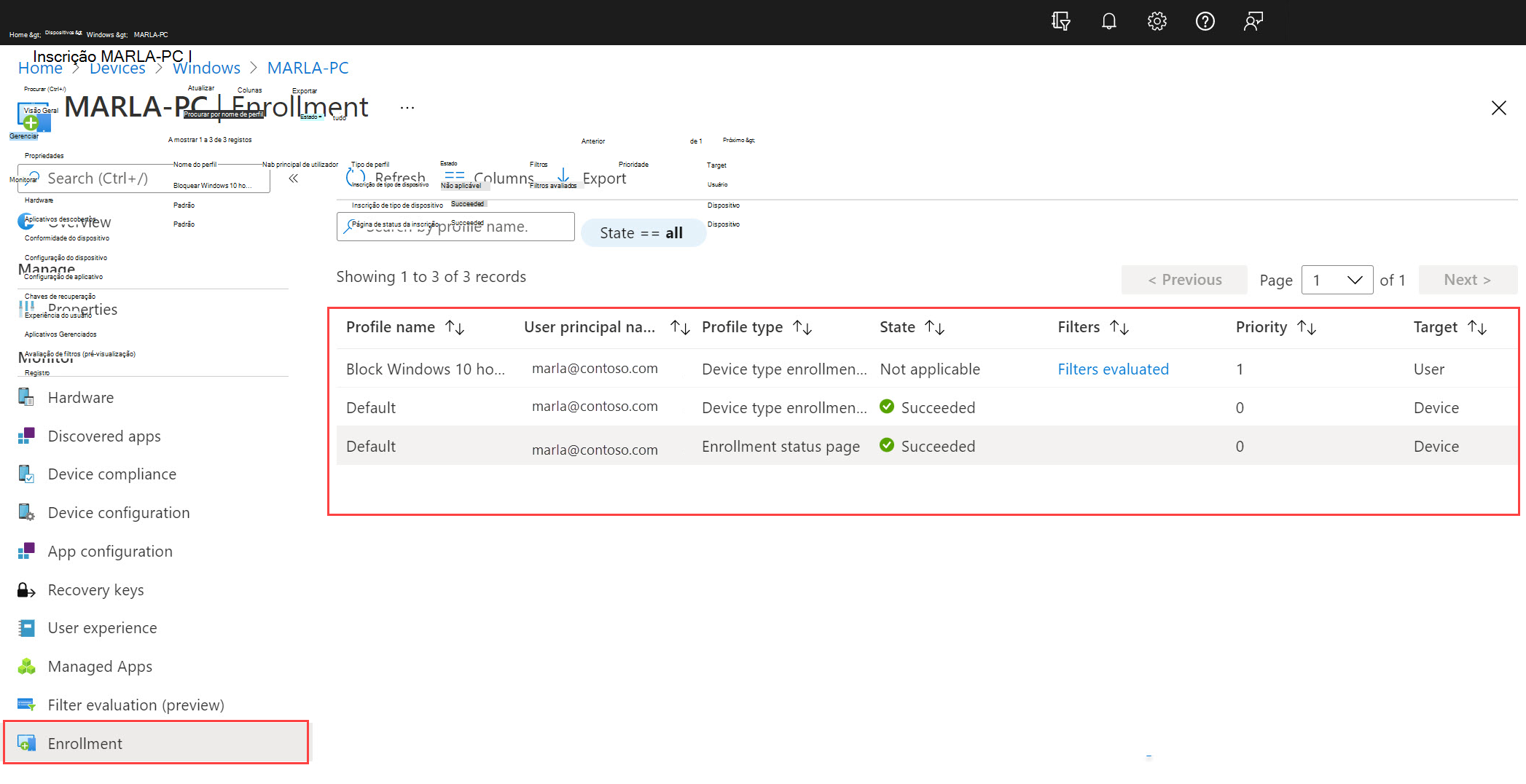
Task: Click the Managed Apps icon
Action: [26, 667]
